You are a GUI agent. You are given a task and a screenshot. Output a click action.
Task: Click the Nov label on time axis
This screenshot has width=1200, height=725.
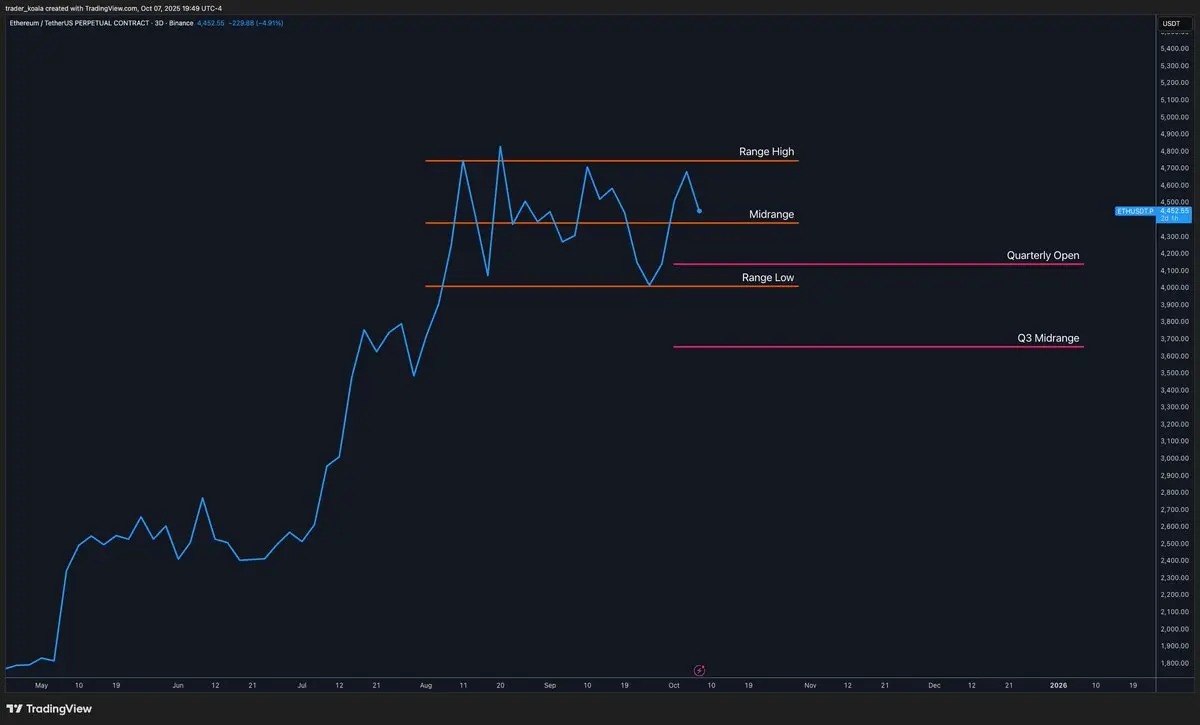click(x=810, y=686)
